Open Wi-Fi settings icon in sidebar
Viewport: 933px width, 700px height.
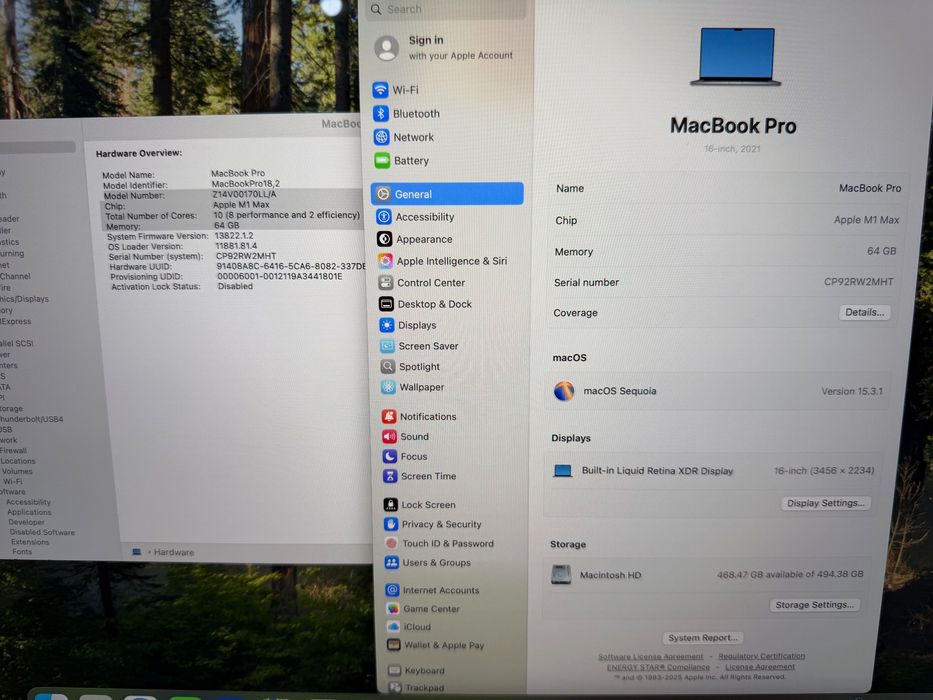tap(380, 90)
